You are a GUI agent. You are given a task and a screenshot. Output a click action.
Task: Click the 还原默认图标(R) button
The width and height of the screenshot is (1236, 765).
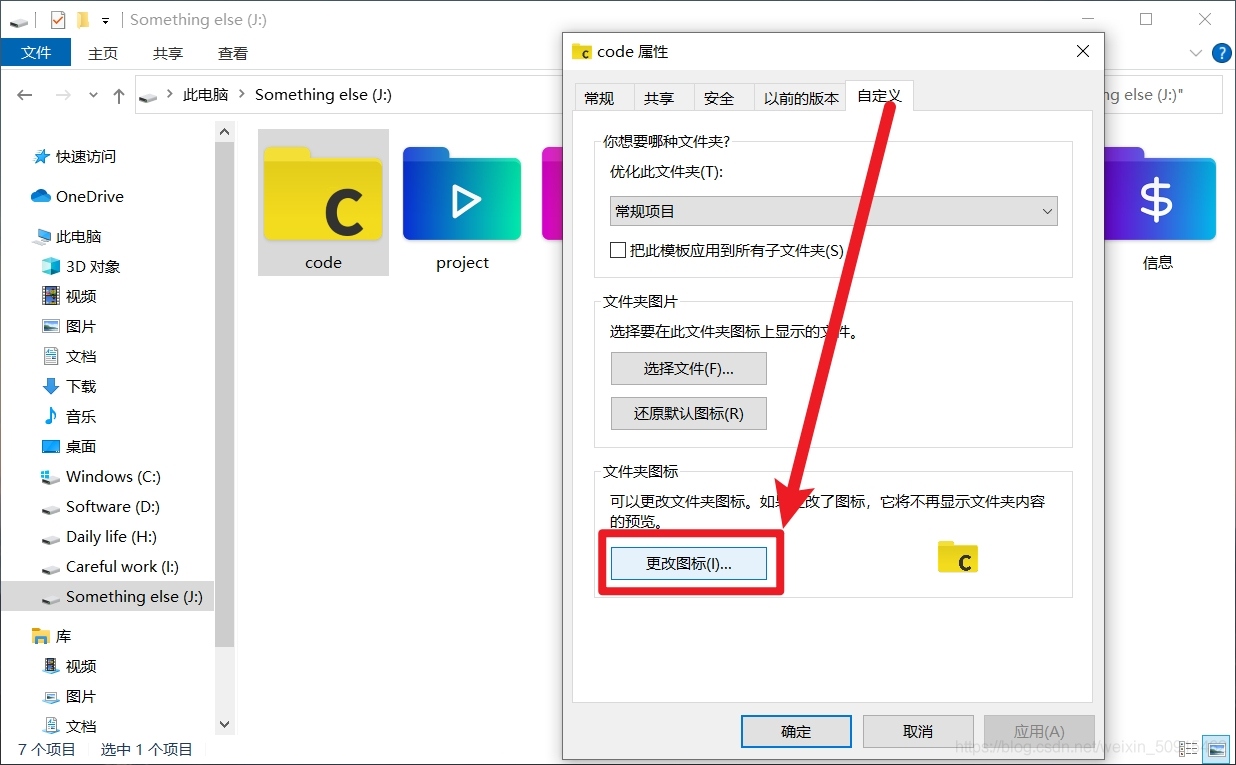pyautogui.click(x=688, y=413)
